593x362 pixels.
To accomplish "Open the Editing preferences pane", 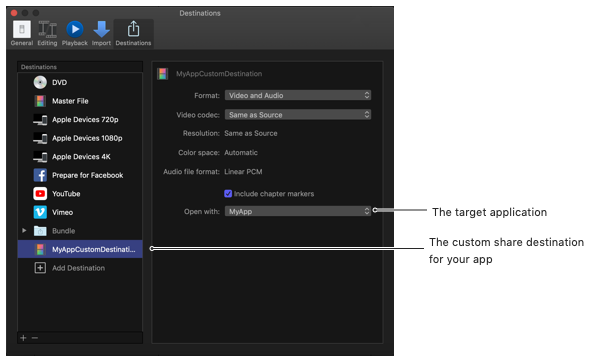I will (x=47, y=34).
